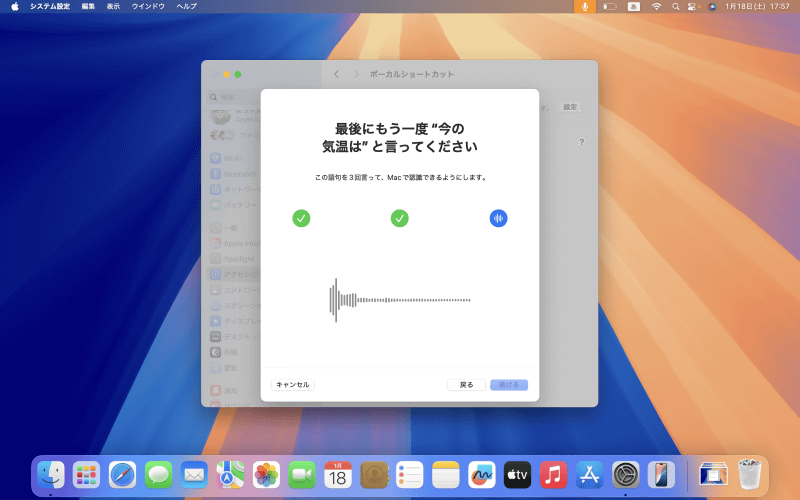Select 通知 in the settings sidebar

[x=234, y=391]
